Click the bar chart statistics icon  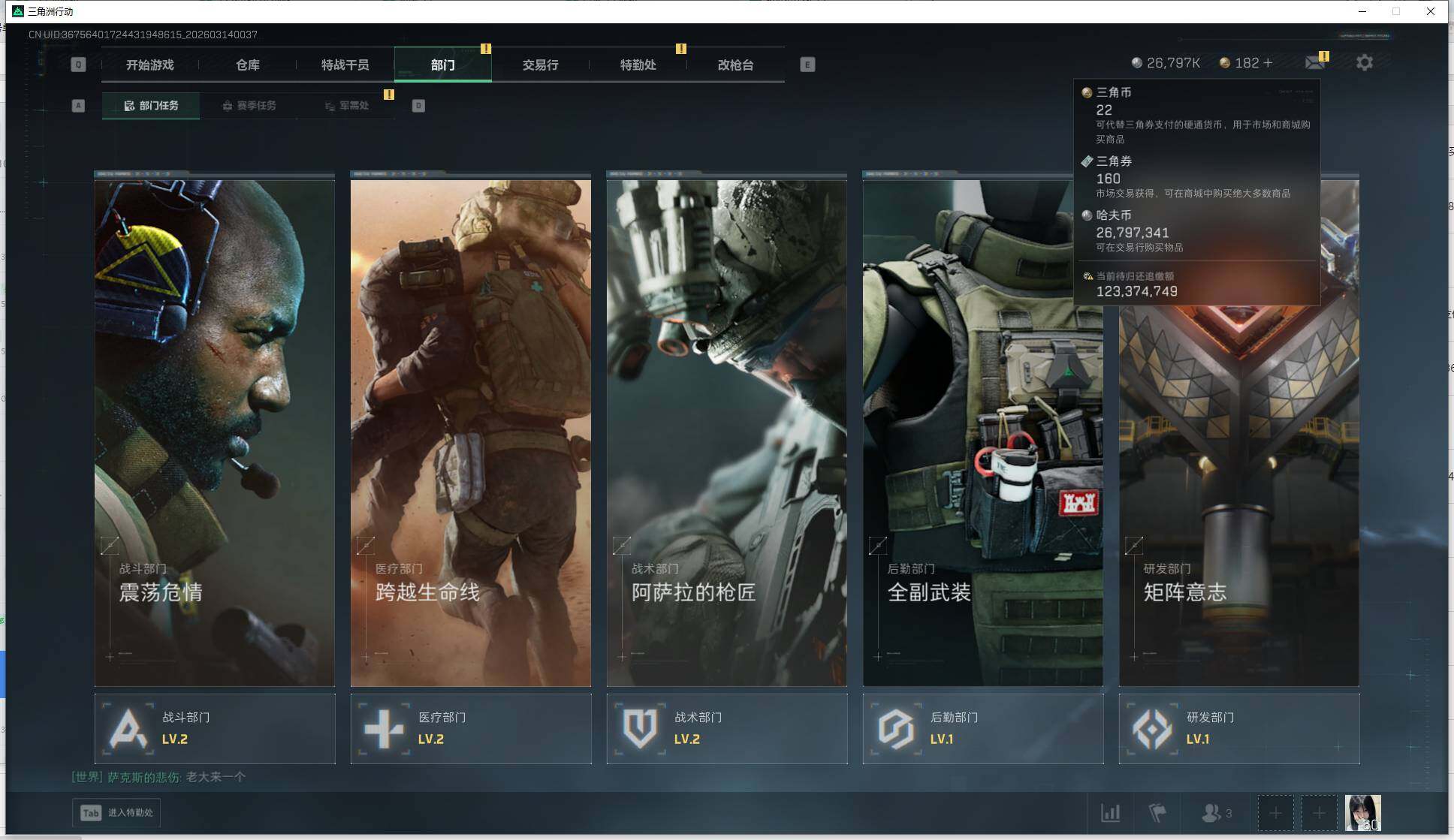1110,813
